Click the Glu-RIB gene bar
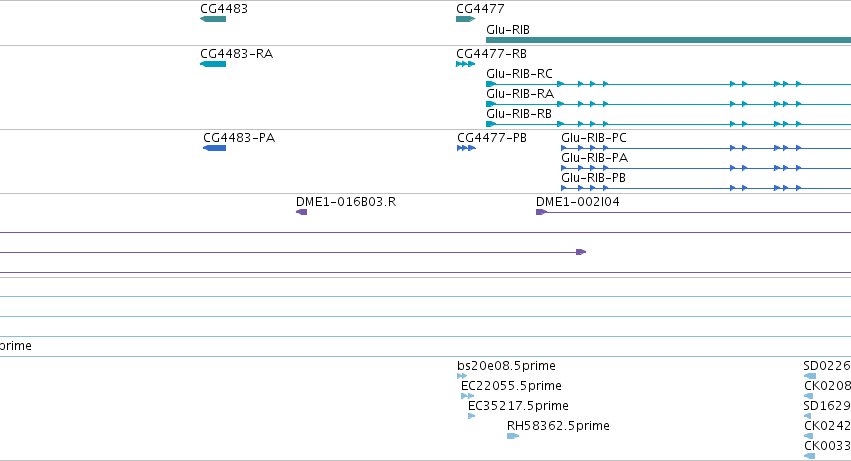 coord(669,40)
